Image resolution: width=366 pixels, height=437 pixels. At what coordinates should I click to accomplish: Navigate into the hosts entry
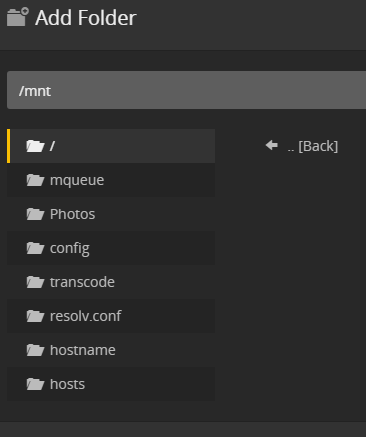[x=111, y=384]
